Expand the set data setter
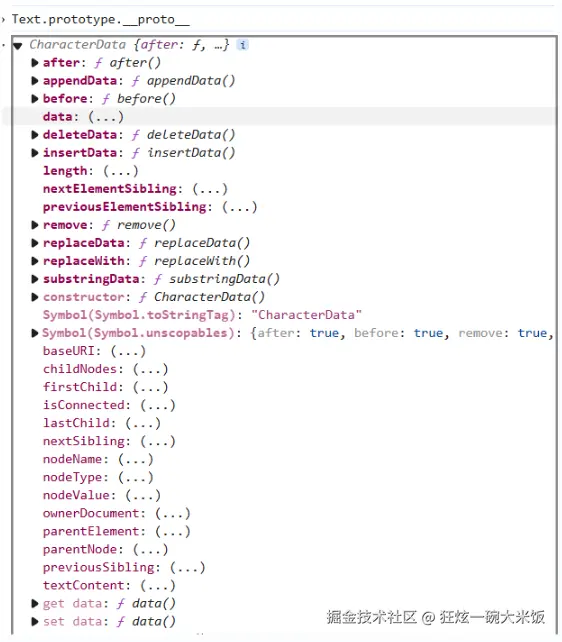Screen dimensions: 562x642 tap(35, 622)
